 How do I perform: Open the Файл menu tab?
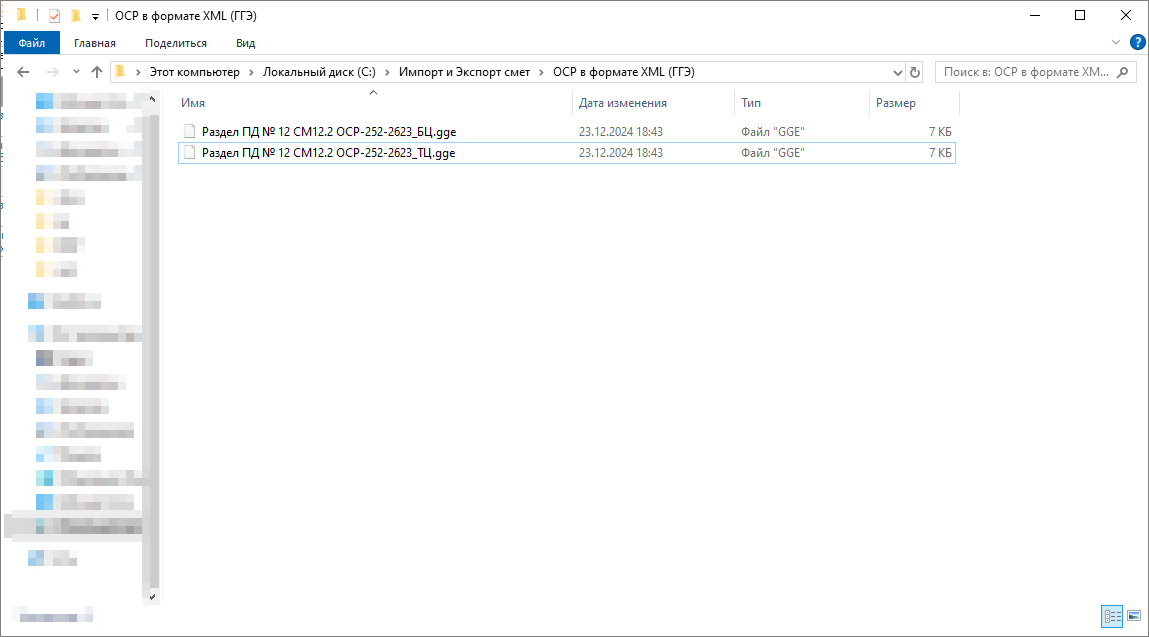(31, 43)
